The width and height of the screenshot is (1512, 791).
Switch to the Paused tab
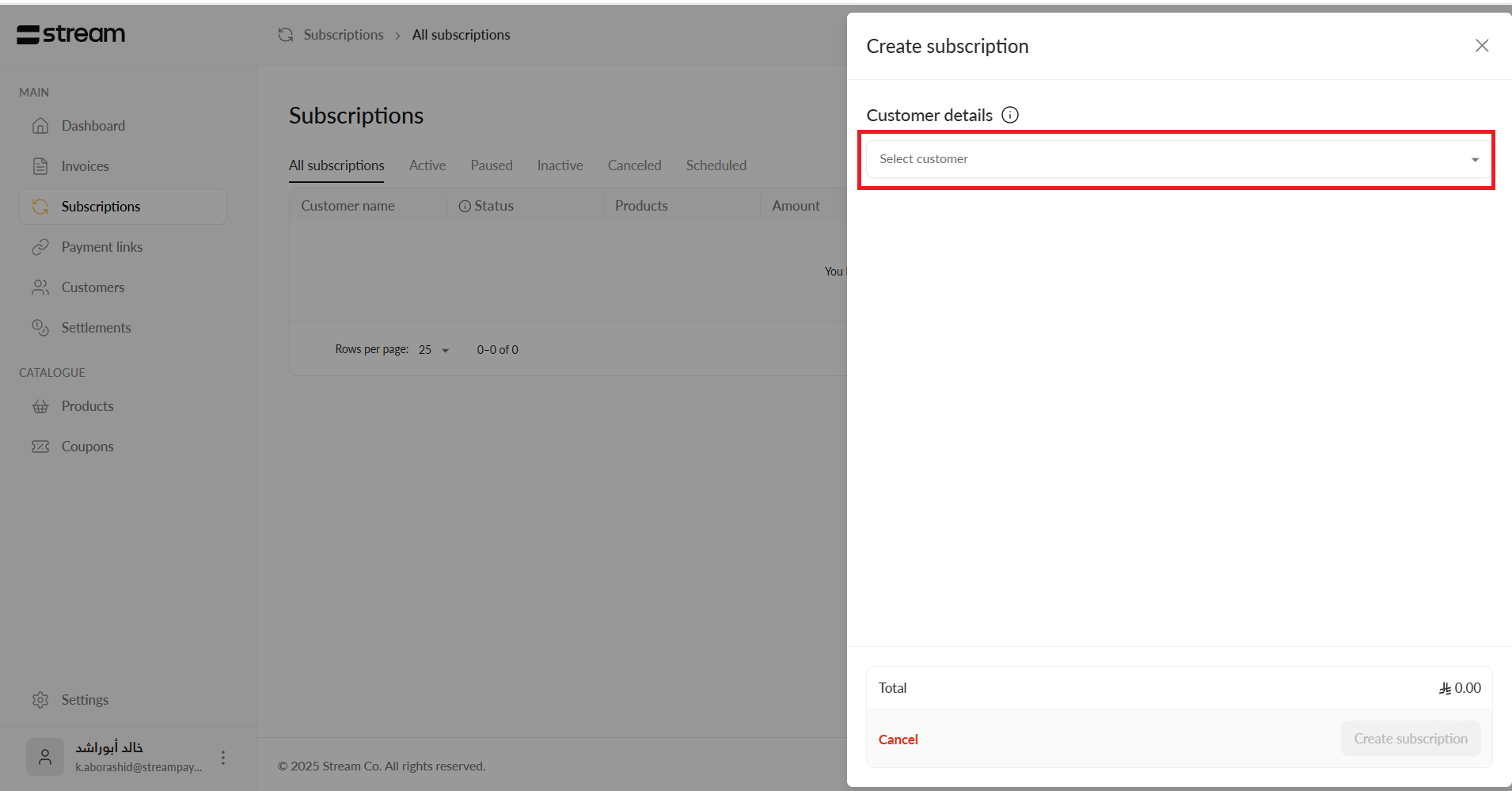(491, 165)
